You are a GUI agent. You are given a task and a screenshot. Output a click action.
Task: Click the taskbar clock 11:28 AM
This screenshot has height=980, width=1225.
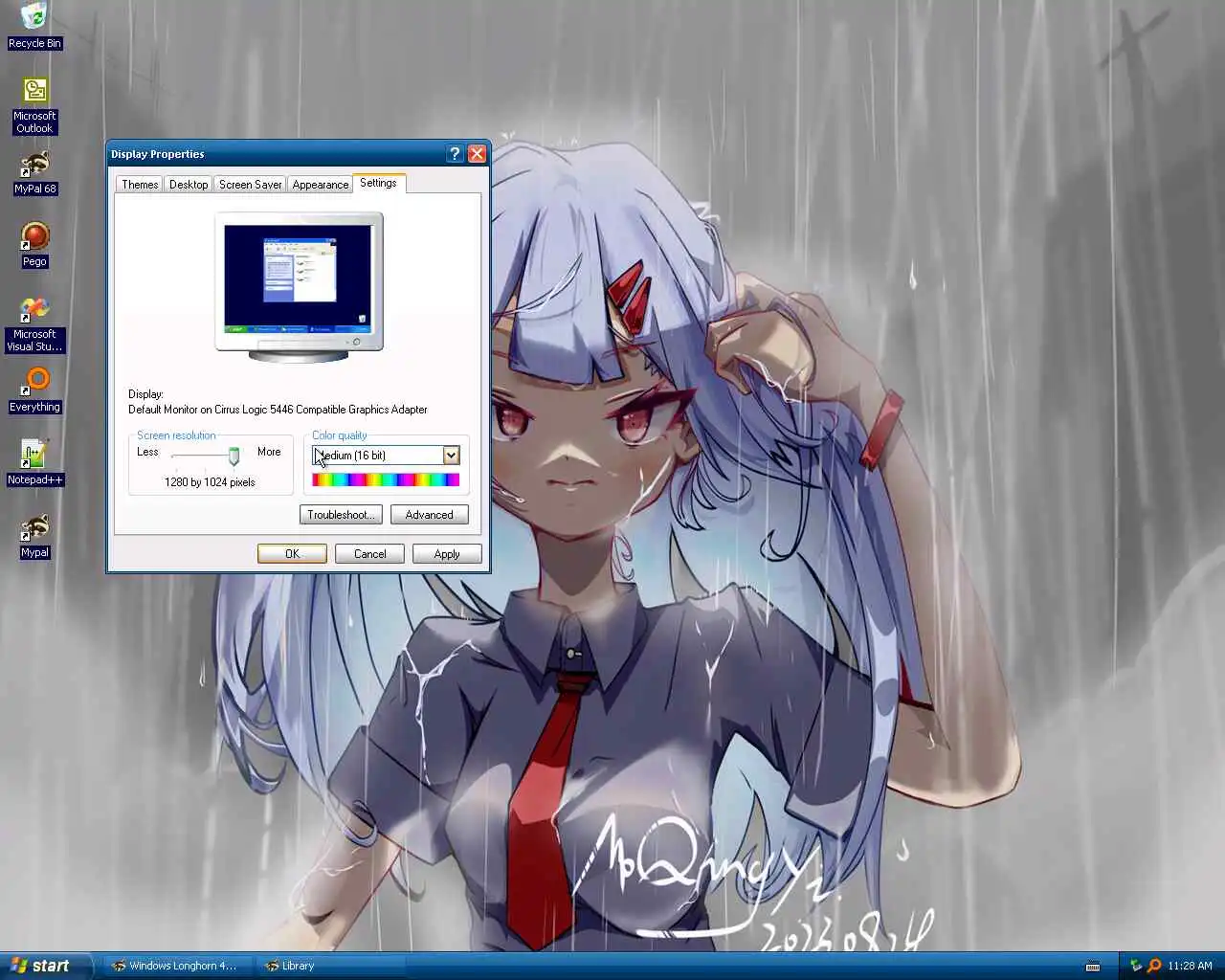click(1190, 966)
